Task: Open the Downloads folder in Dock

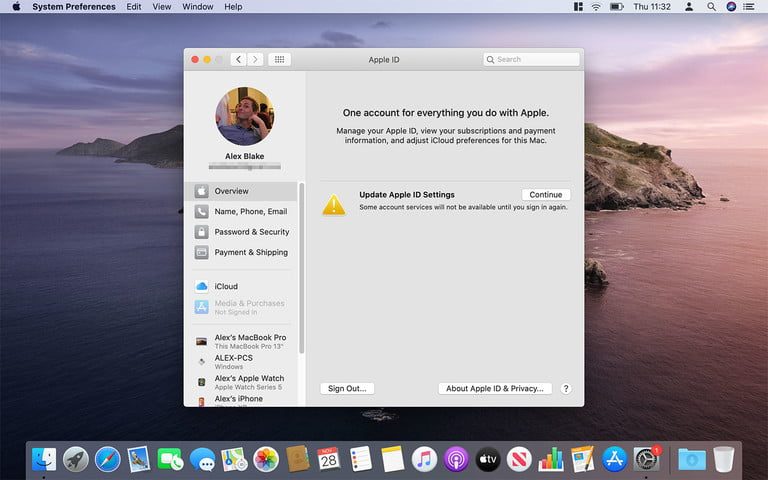Action: pyautogui.click(x=692, y=460)
